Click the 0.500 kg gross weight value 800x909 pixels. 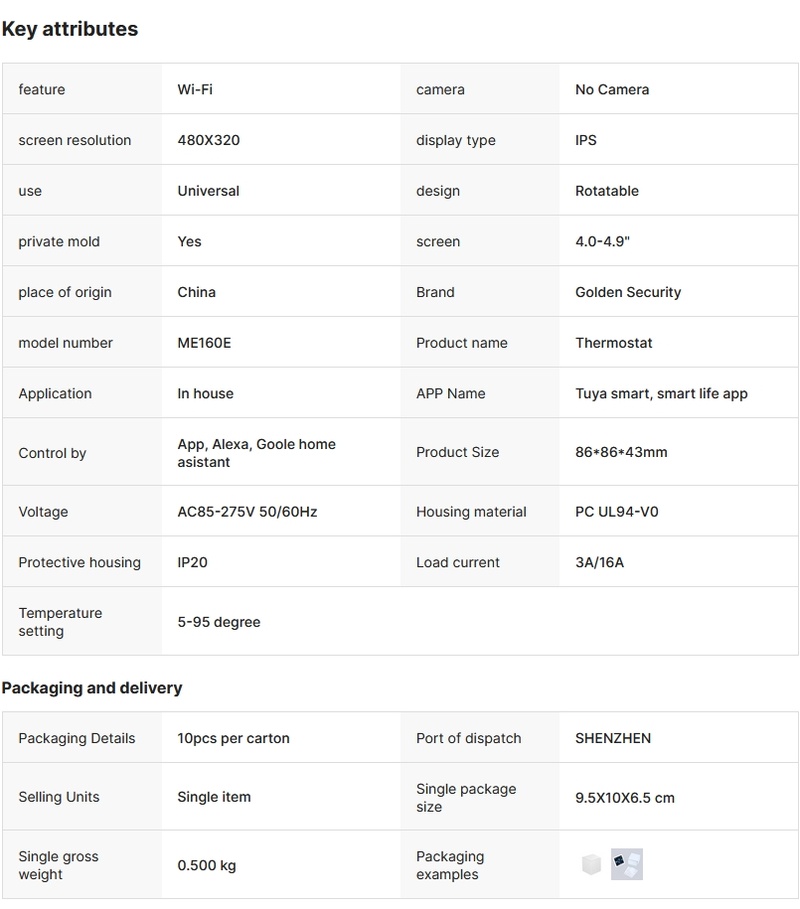tap(207, 865)
